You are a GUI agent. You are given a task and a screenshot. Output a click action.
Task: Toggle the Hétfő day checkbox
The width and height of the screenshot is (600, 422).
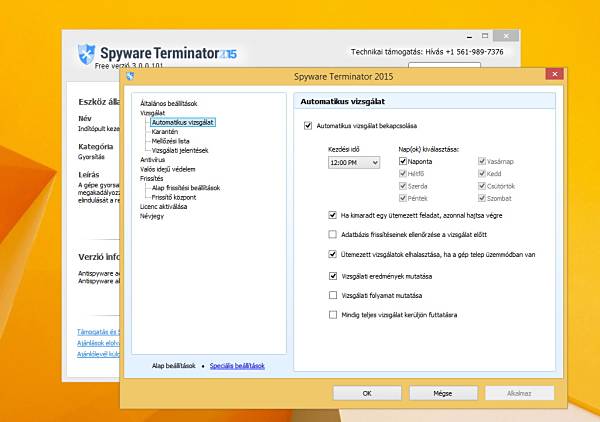click(403, 173)
